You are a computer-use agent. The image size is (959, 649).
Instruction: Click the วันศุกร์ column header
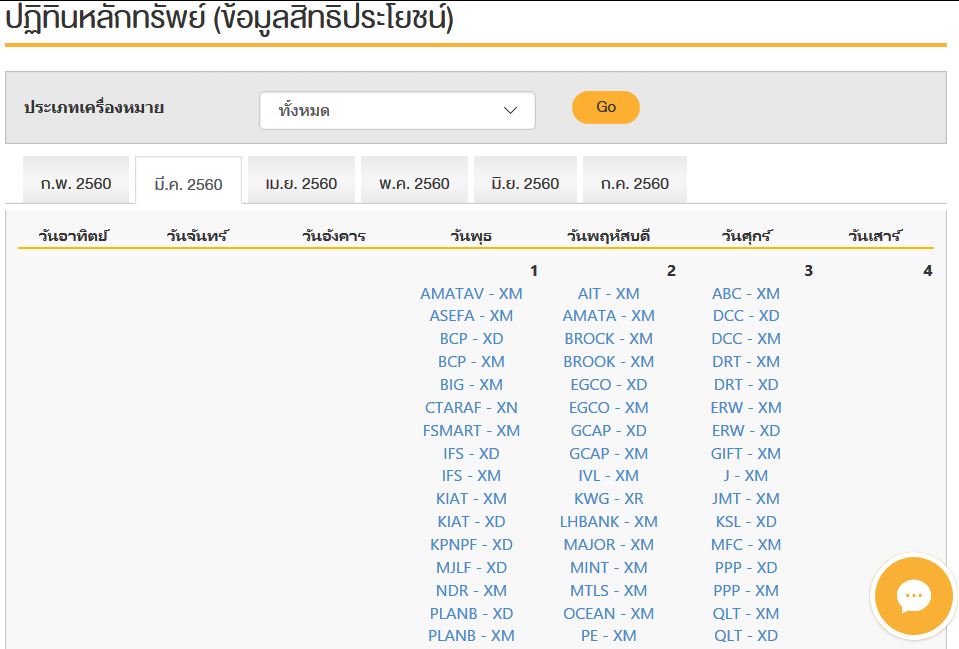746,235
